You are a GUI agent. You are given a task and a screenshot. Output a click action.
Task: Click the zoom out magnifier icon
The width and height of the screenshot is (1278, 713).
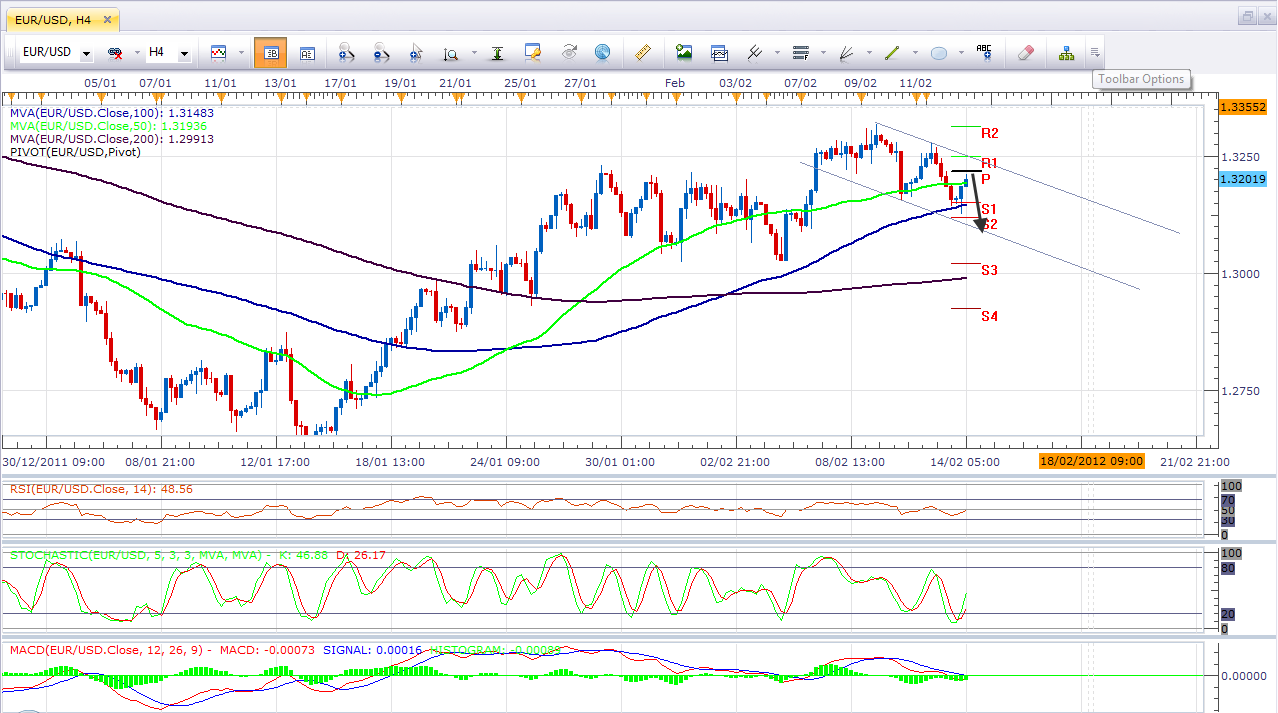(382, 52)
